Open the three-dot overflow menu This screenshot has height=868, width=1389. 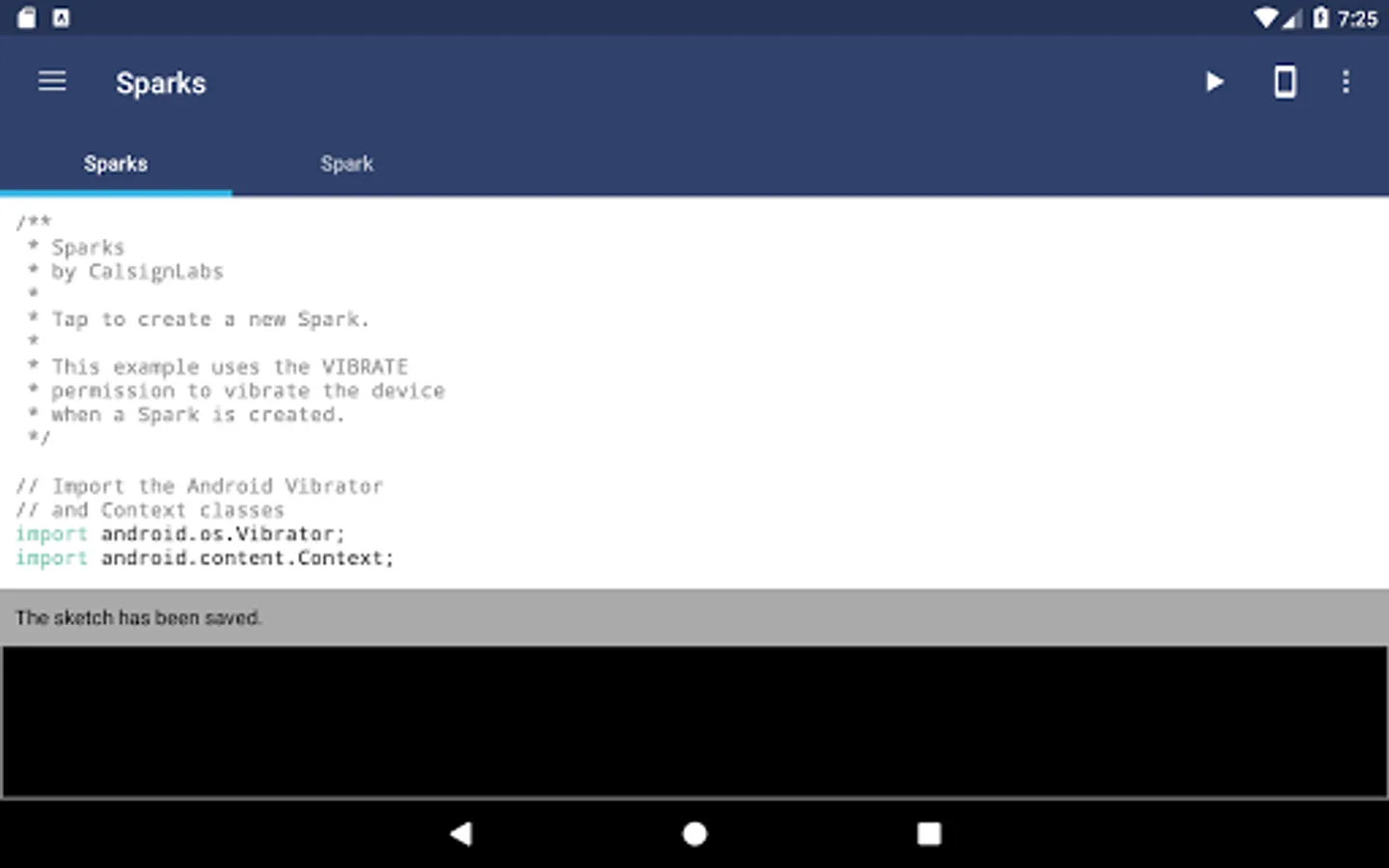click(x=1346, y=82)
